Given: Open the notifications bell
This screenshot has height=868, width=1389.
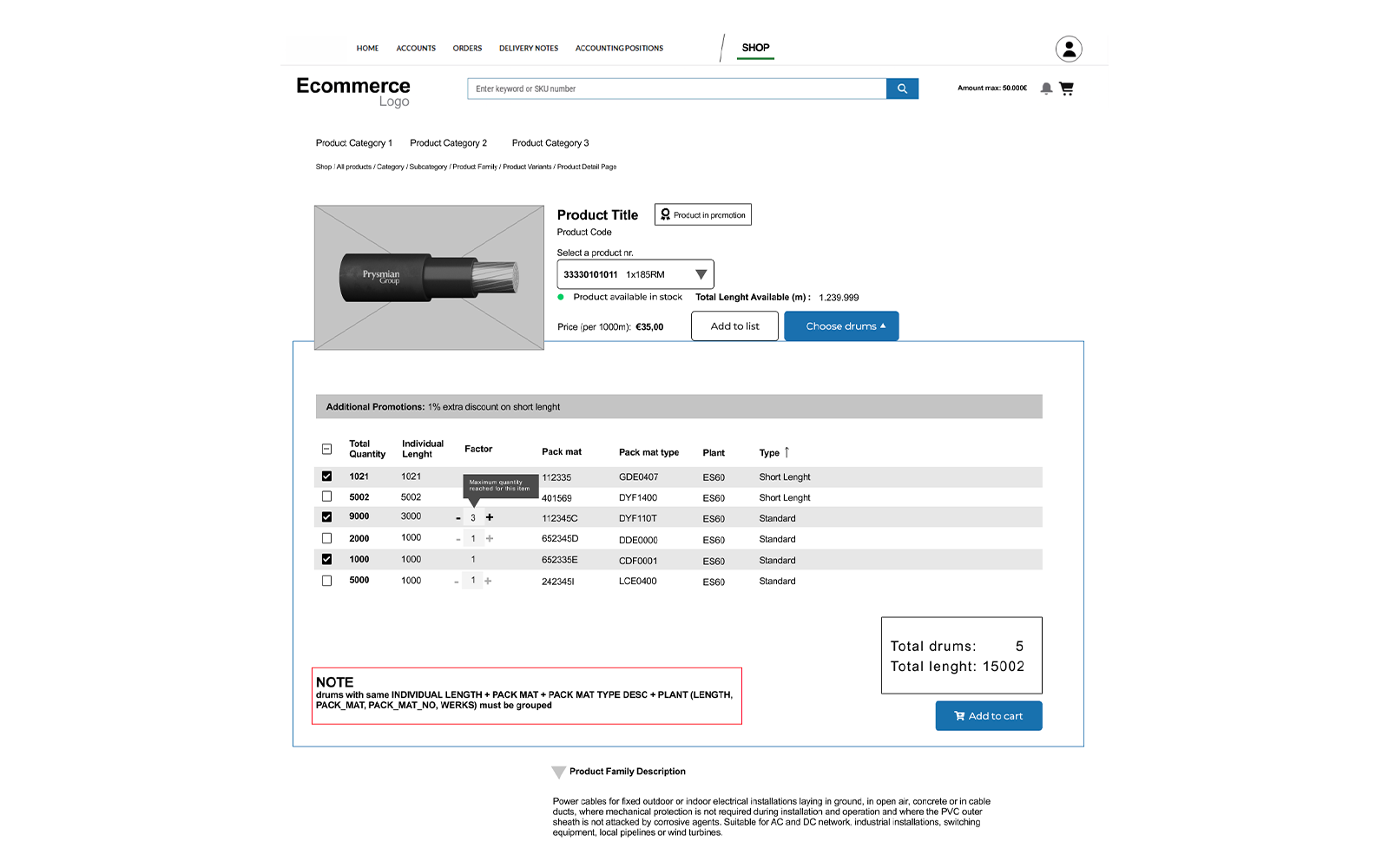Looking at the screenshot, I should point(1046,89).
